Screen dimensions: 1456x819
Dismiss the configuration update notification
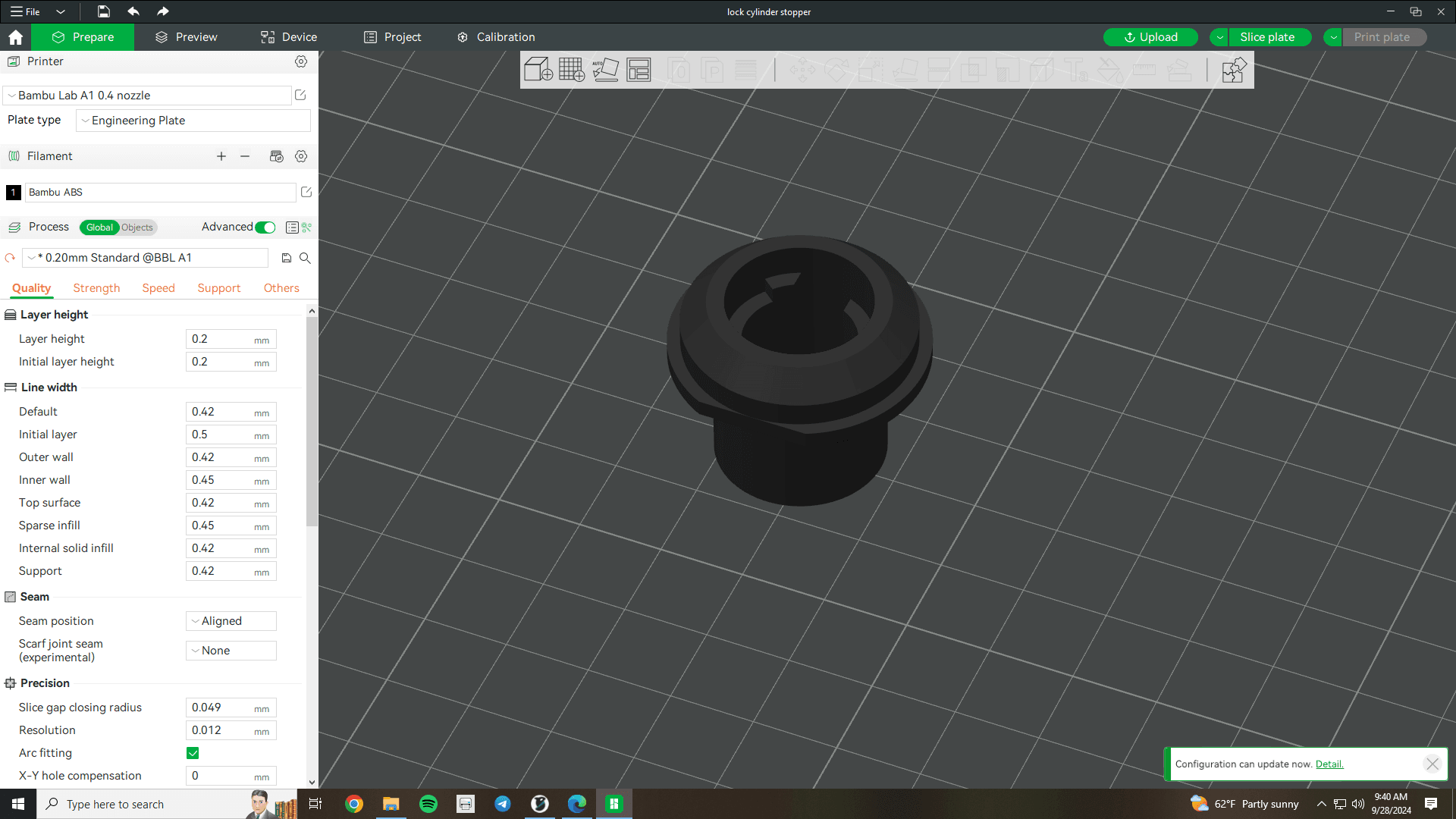1432,764
